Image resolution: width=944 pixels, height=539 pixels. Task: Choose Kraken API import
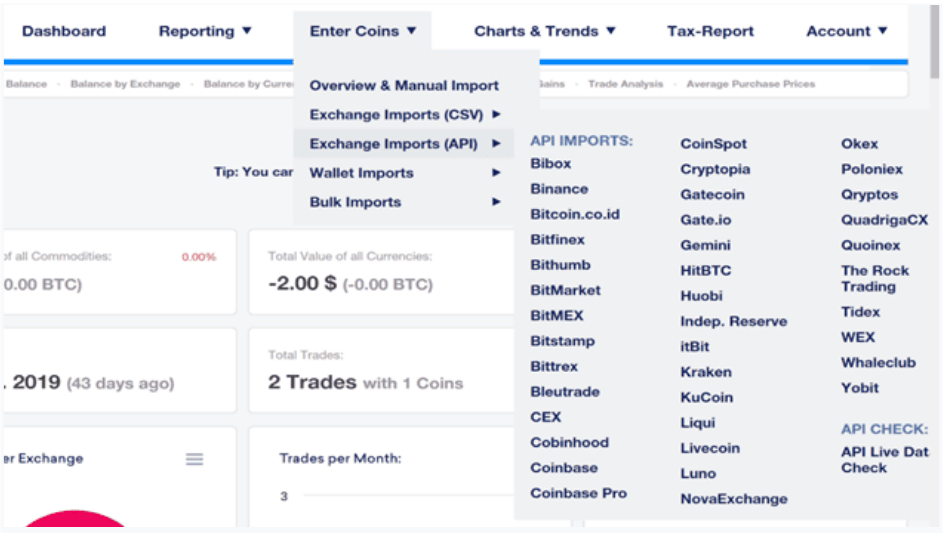706,372
